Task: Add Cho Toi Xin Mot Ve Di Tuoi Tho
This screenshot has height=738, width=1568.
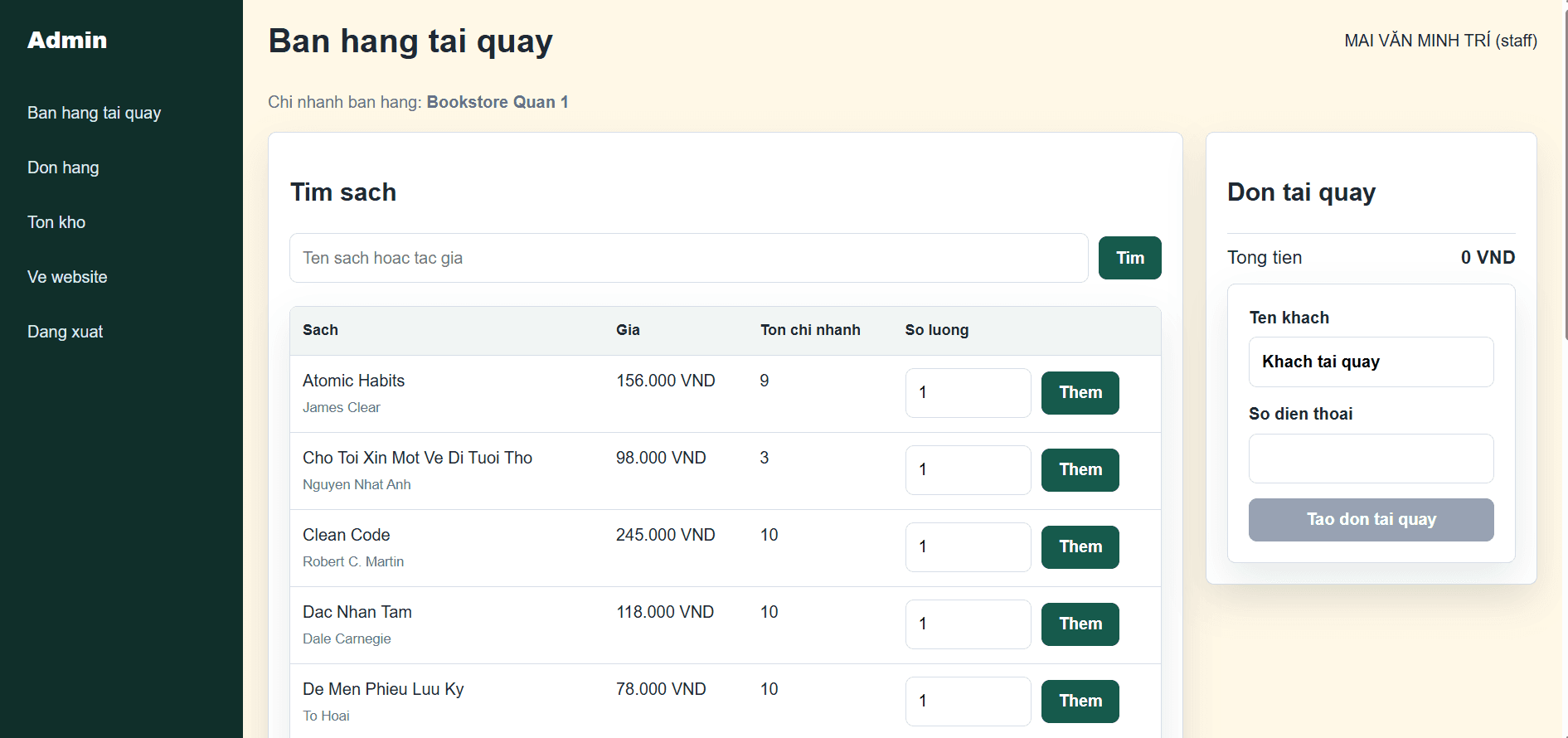Action: [x=1080, y=470]
